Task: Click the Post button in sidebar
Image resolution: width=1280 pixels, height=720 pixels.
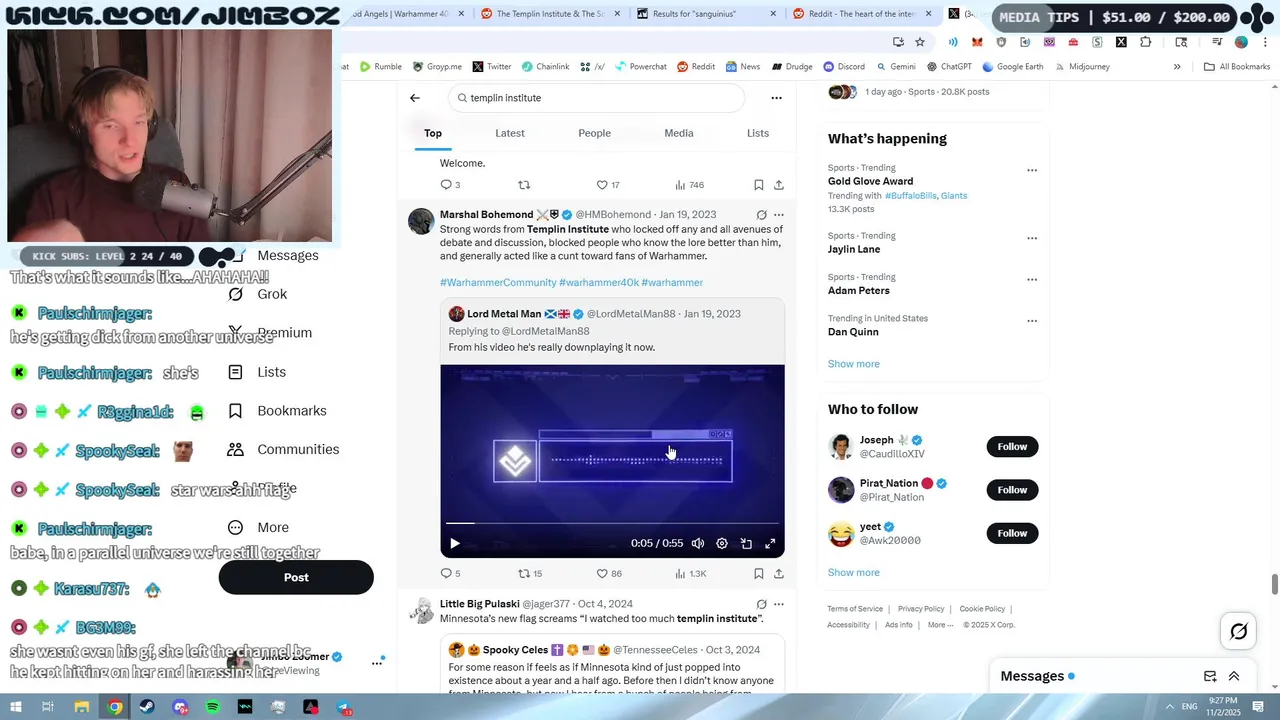Action: click(x=296, y=577)
